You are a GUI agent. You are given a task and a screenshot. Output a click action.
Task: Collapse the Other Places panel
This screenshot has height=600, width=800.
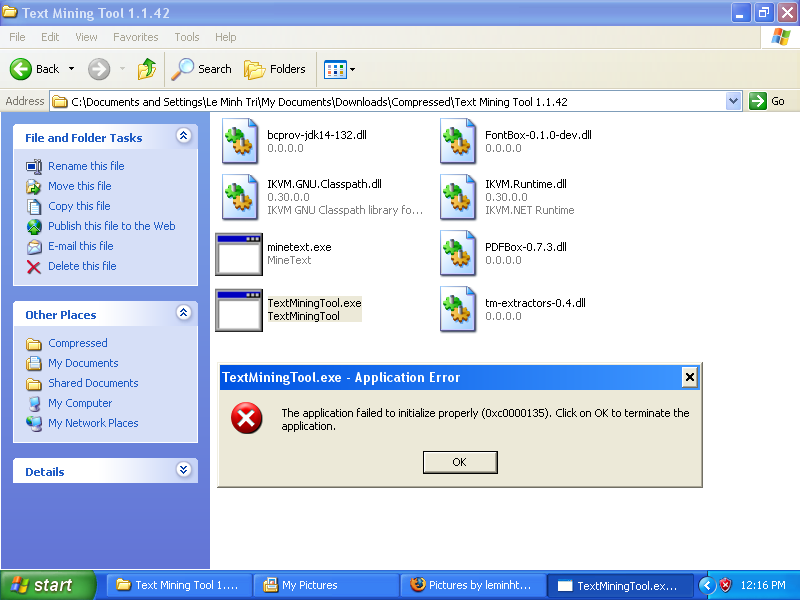pos(184,313)
